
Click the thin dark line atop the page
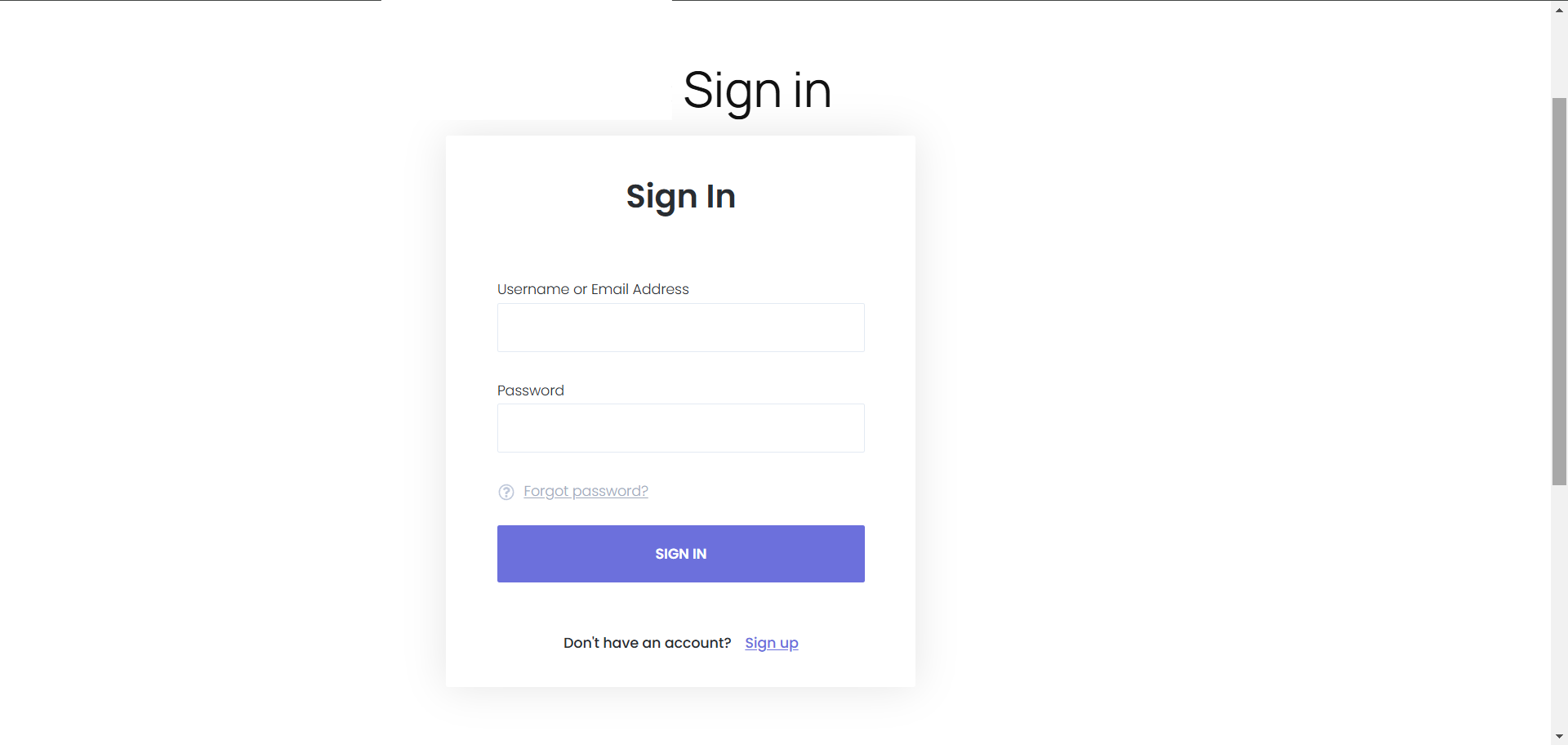[1062, 1]
